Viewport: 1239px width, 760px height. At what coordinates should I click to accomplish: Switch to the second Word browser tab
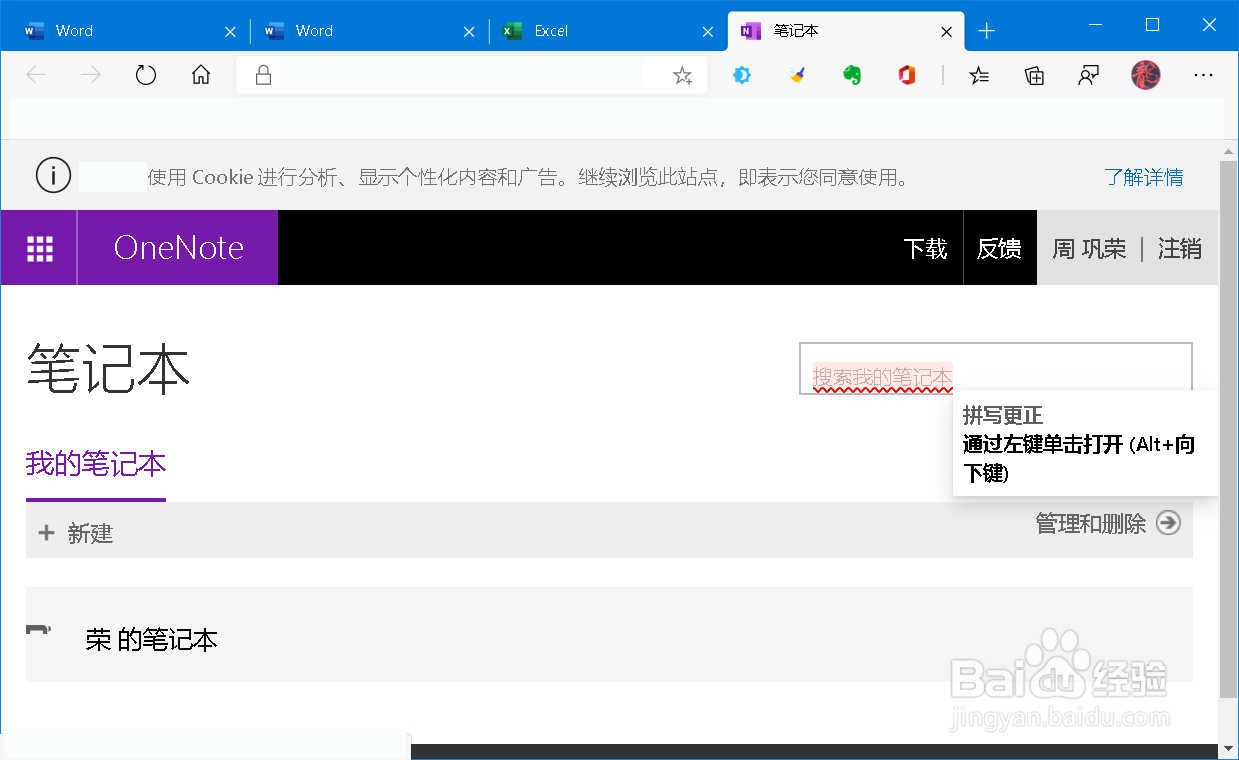coord(368,31)
